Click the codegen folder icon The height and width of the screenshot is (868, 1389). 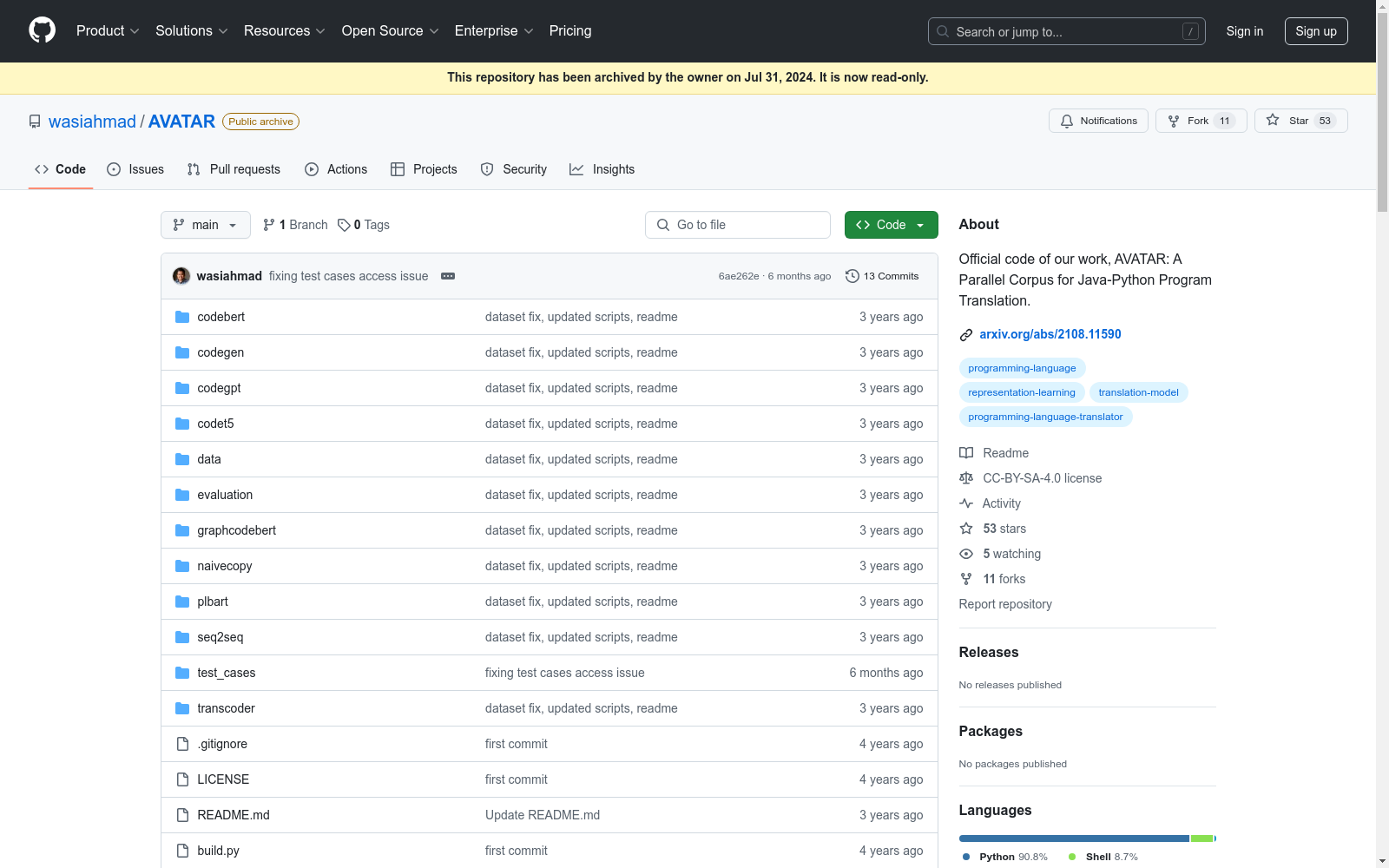[182, 352]
